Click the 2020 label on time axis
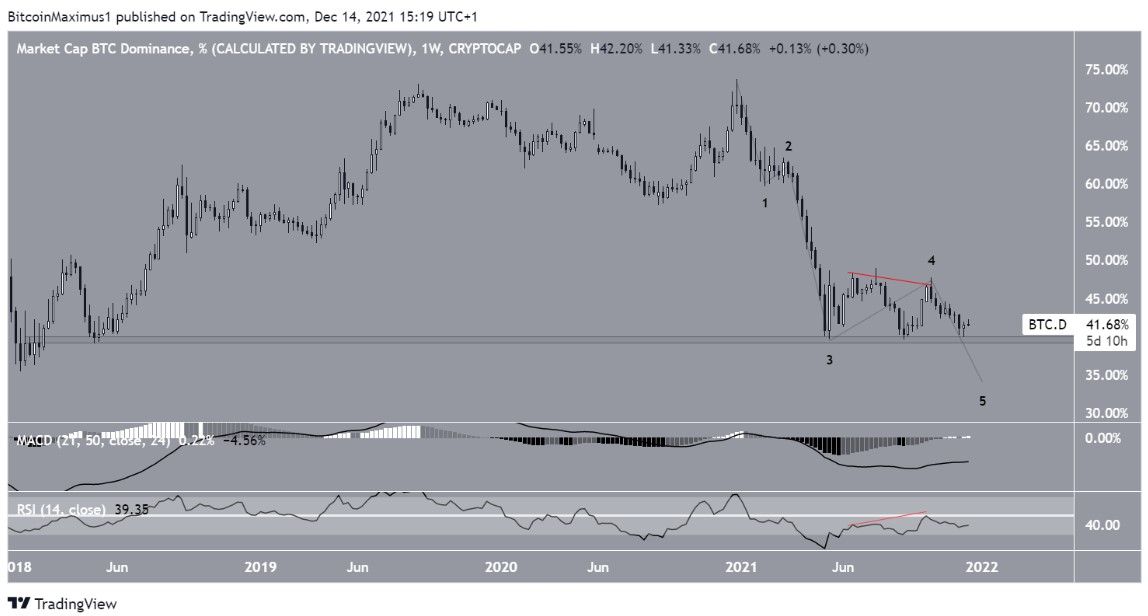 pos(500,567)
